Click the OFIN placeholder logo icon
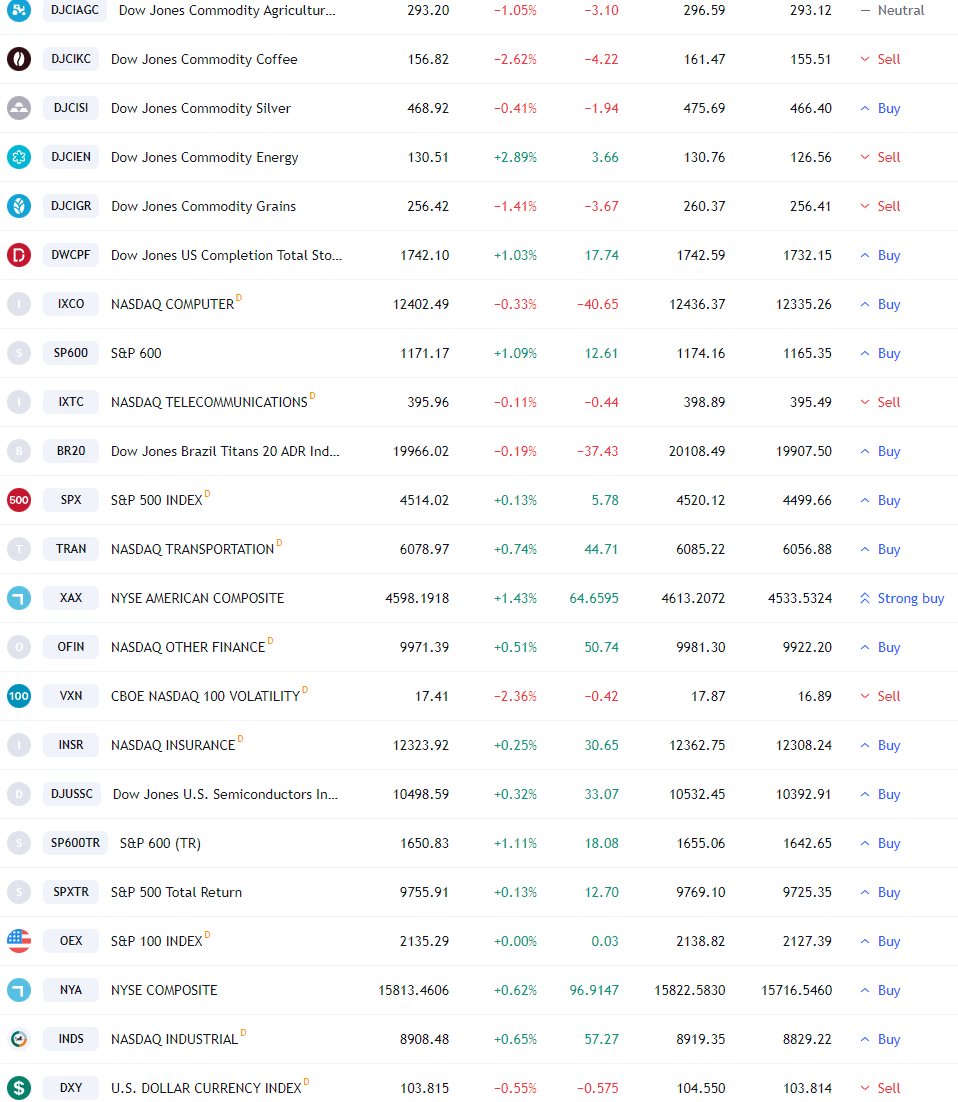 19,647
